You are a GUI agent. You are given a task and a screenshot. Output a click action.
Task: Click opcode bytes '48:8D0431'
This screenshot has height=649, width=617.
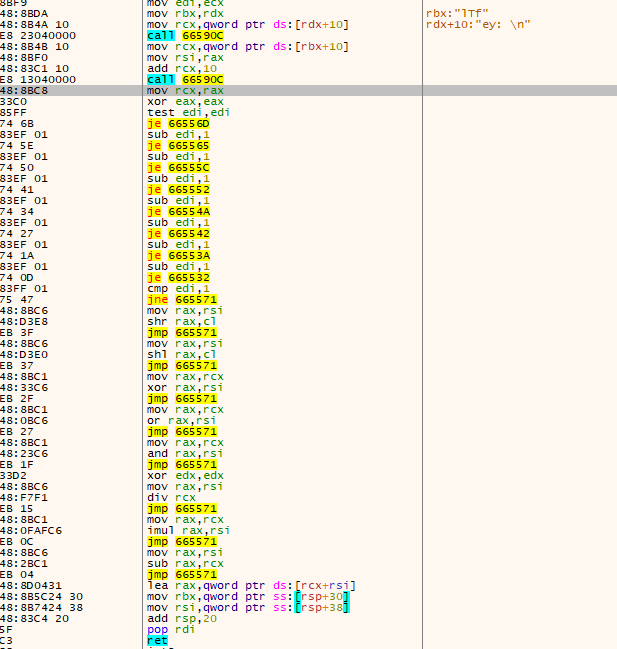(x=31, y=586)
